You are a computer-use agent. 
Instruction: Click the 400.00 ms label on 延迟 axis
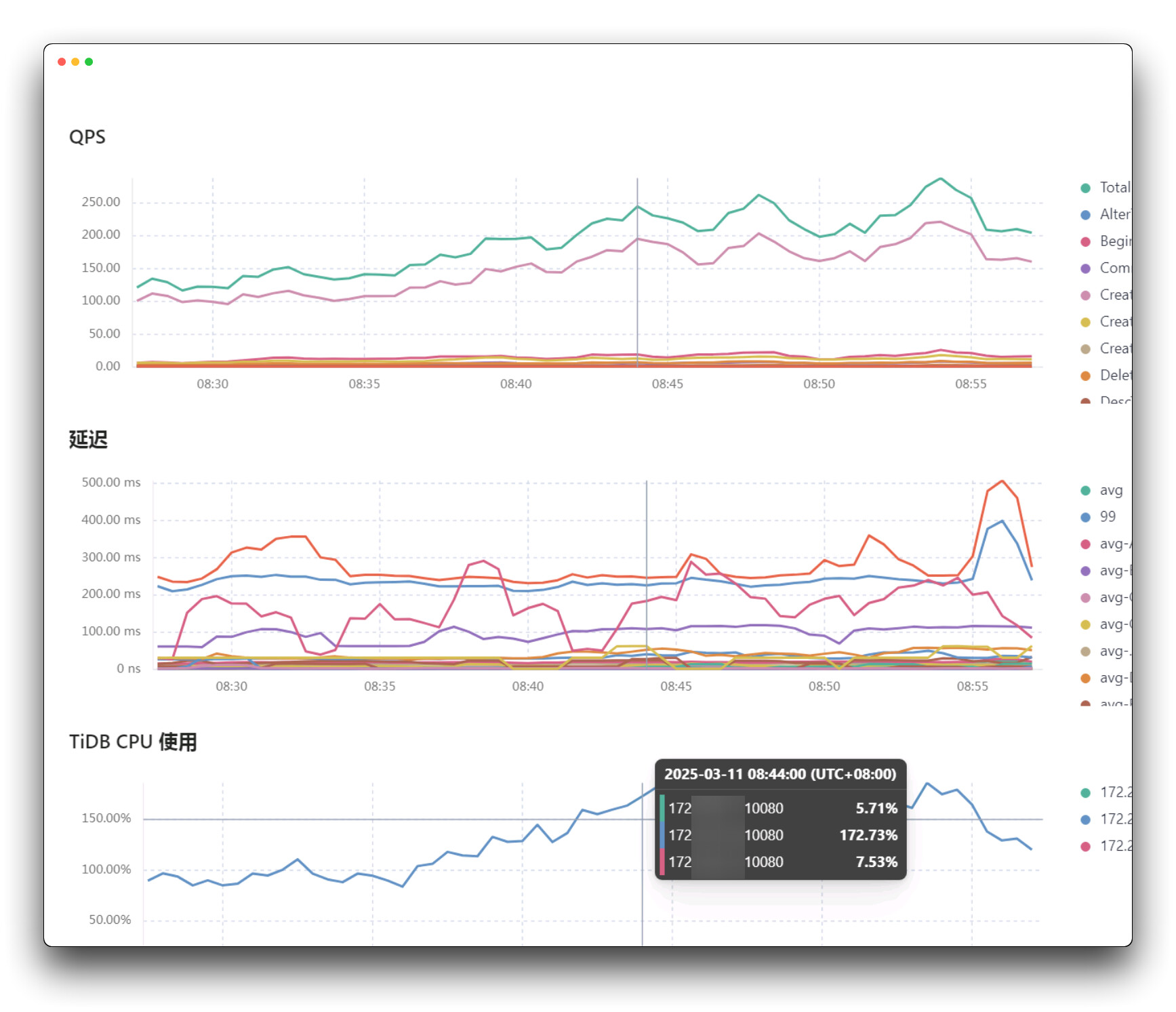point(111,520)
